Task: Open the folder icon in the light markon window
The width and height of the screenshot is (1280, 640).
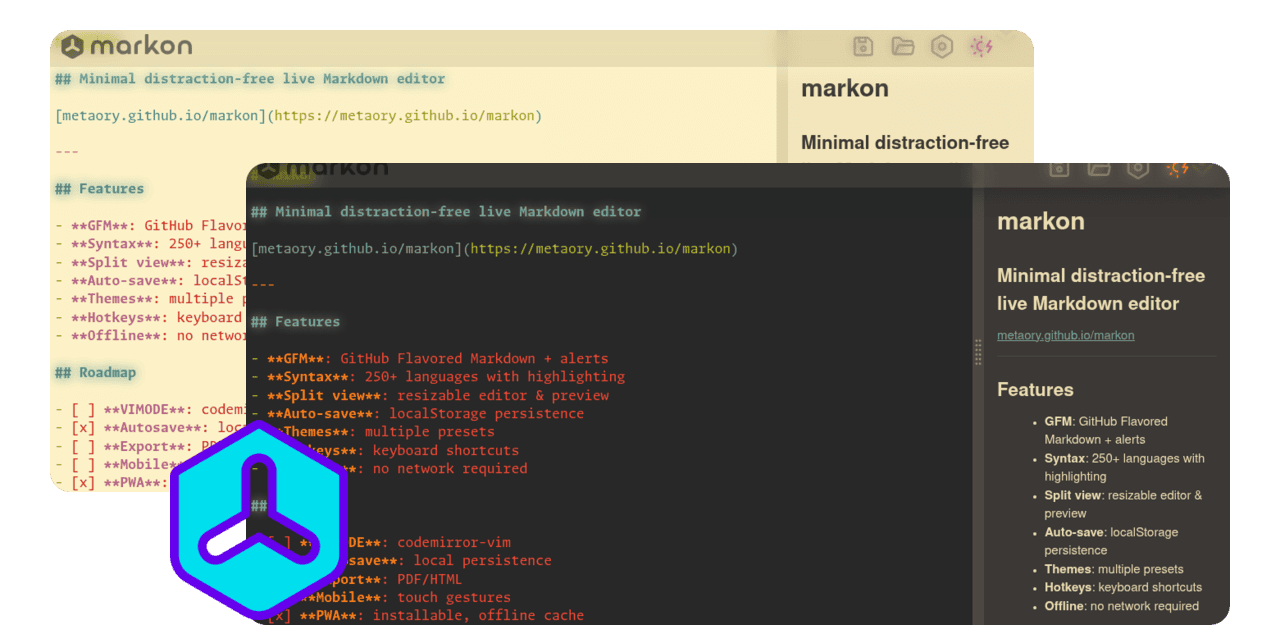Action: tap(903, 46)
